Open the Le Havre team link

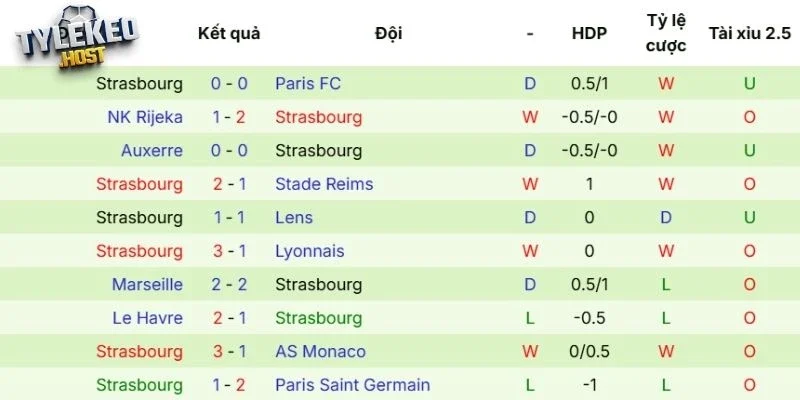[x=150, y=318]
